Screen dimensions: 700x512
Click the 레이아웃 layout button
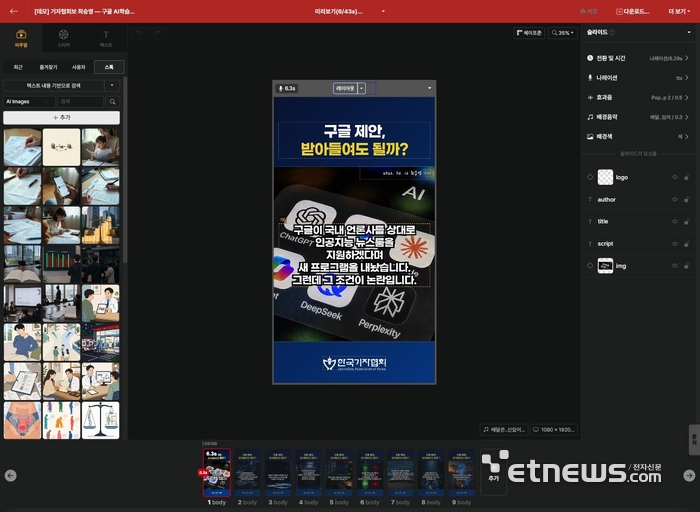pyautogui.click(x=346, y=88)
